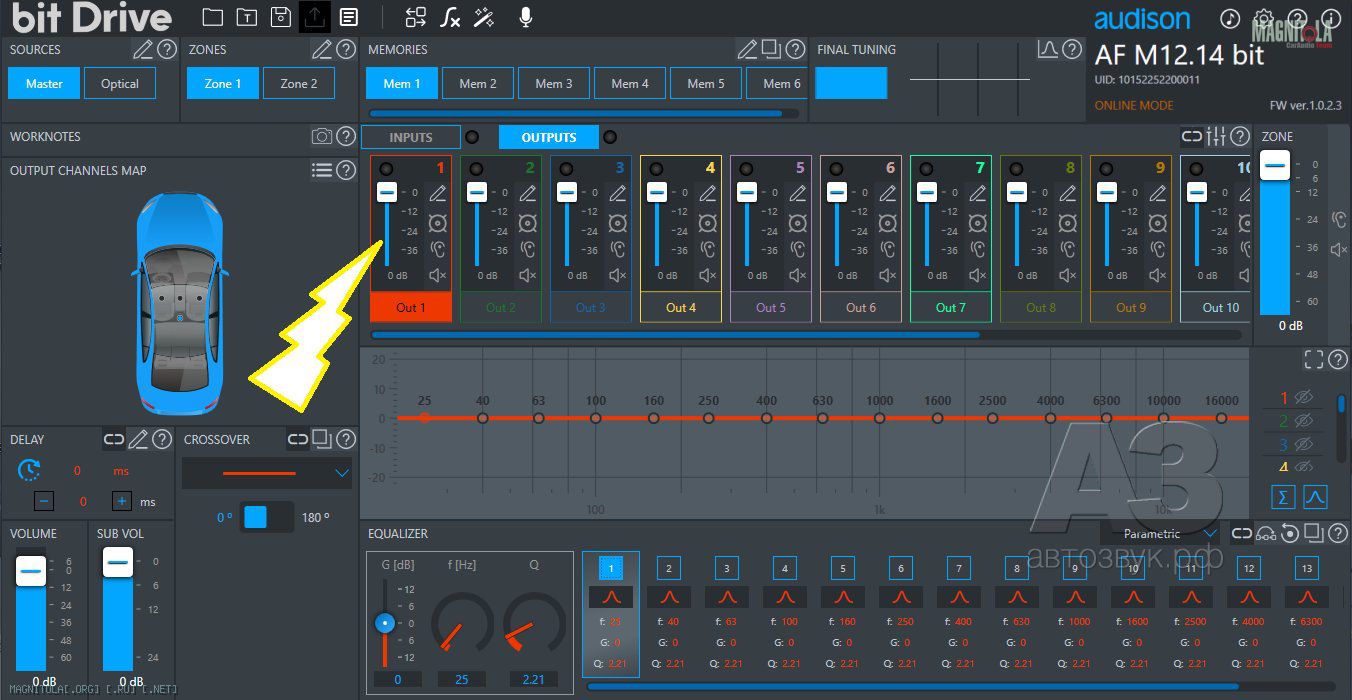Screen dimensions: 1352x700
Task: Open the Parametric equalizer type dropdown
Action: tap(1160, 534)
